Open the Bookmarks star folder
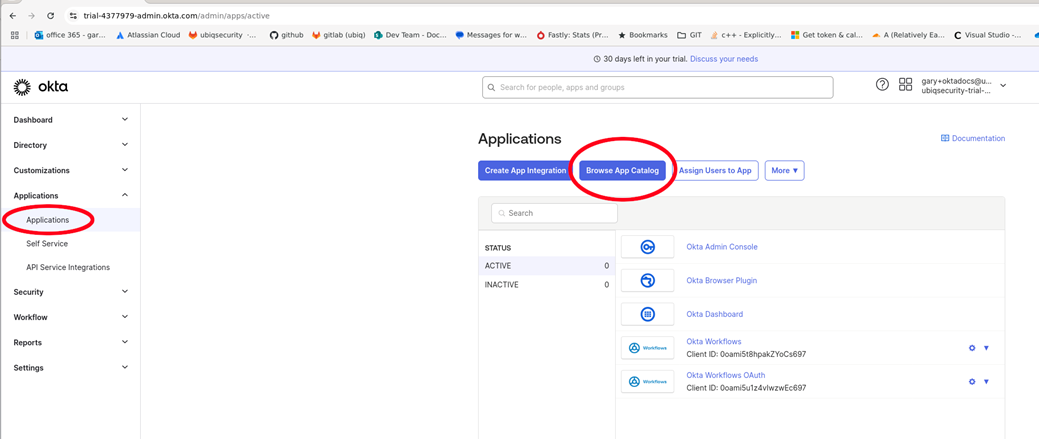The image size is (1039, 439). [641, 35]
